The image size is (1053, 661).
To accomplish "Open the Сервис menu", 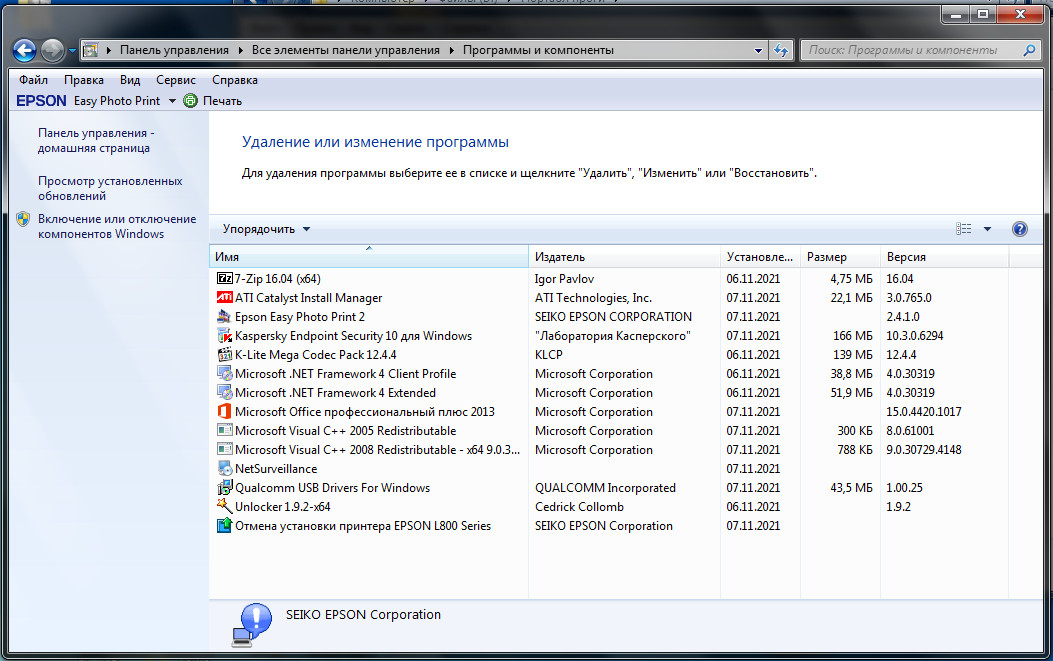I will pyautogui.click(x=176, y=80).
